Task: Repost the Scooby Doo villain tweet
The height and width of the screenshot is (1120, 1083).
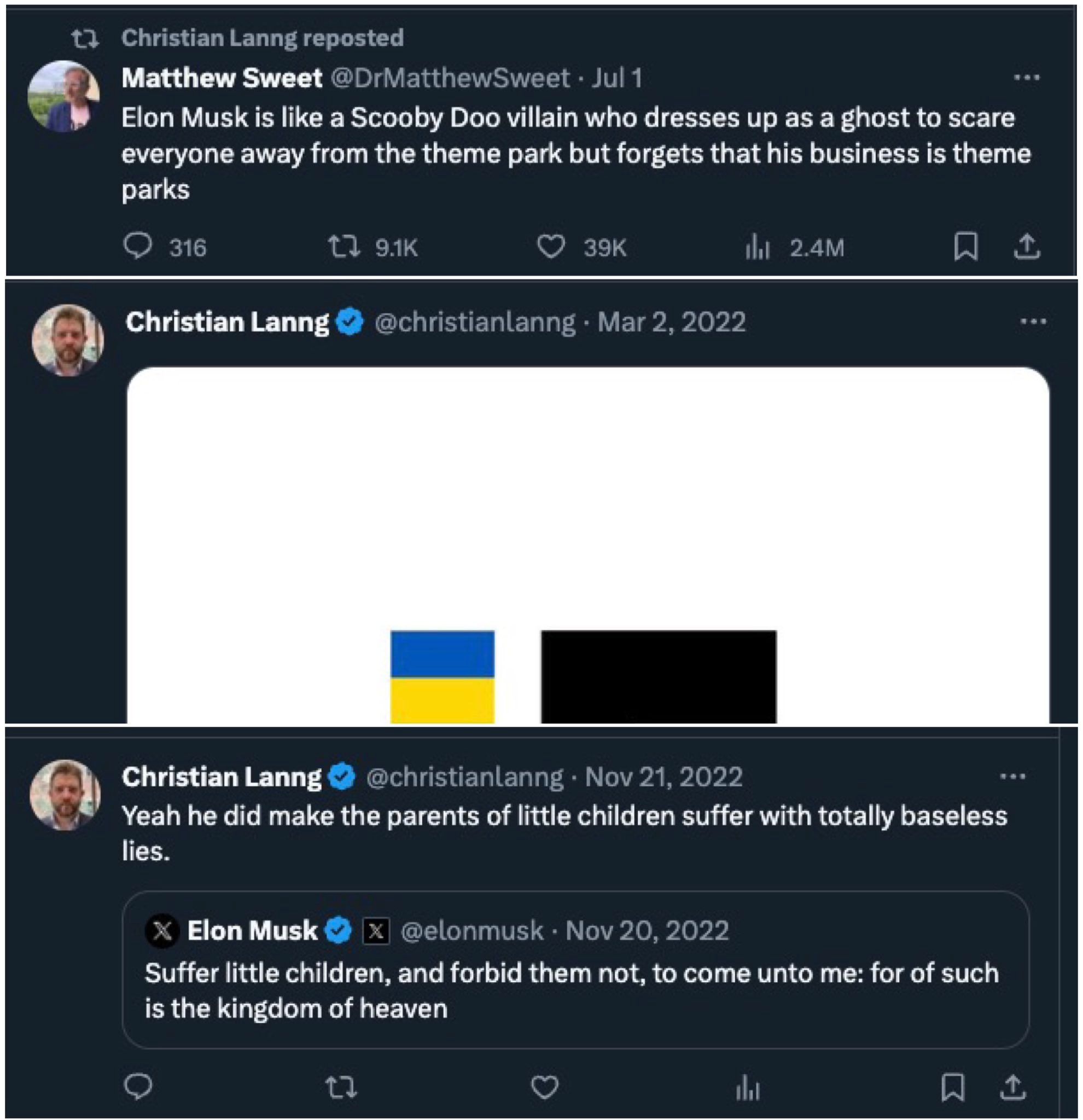Action: 345,247
